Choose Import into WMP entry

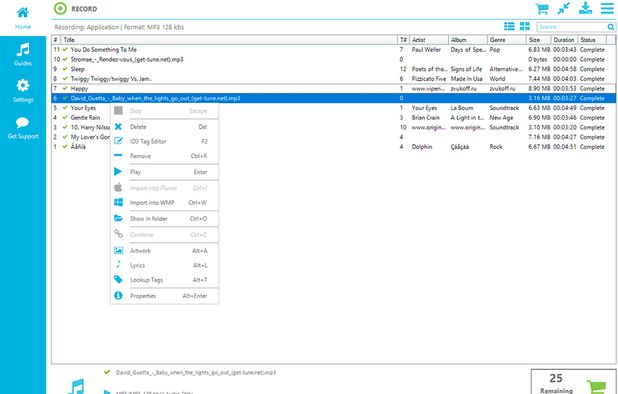(x=164, y=203)
